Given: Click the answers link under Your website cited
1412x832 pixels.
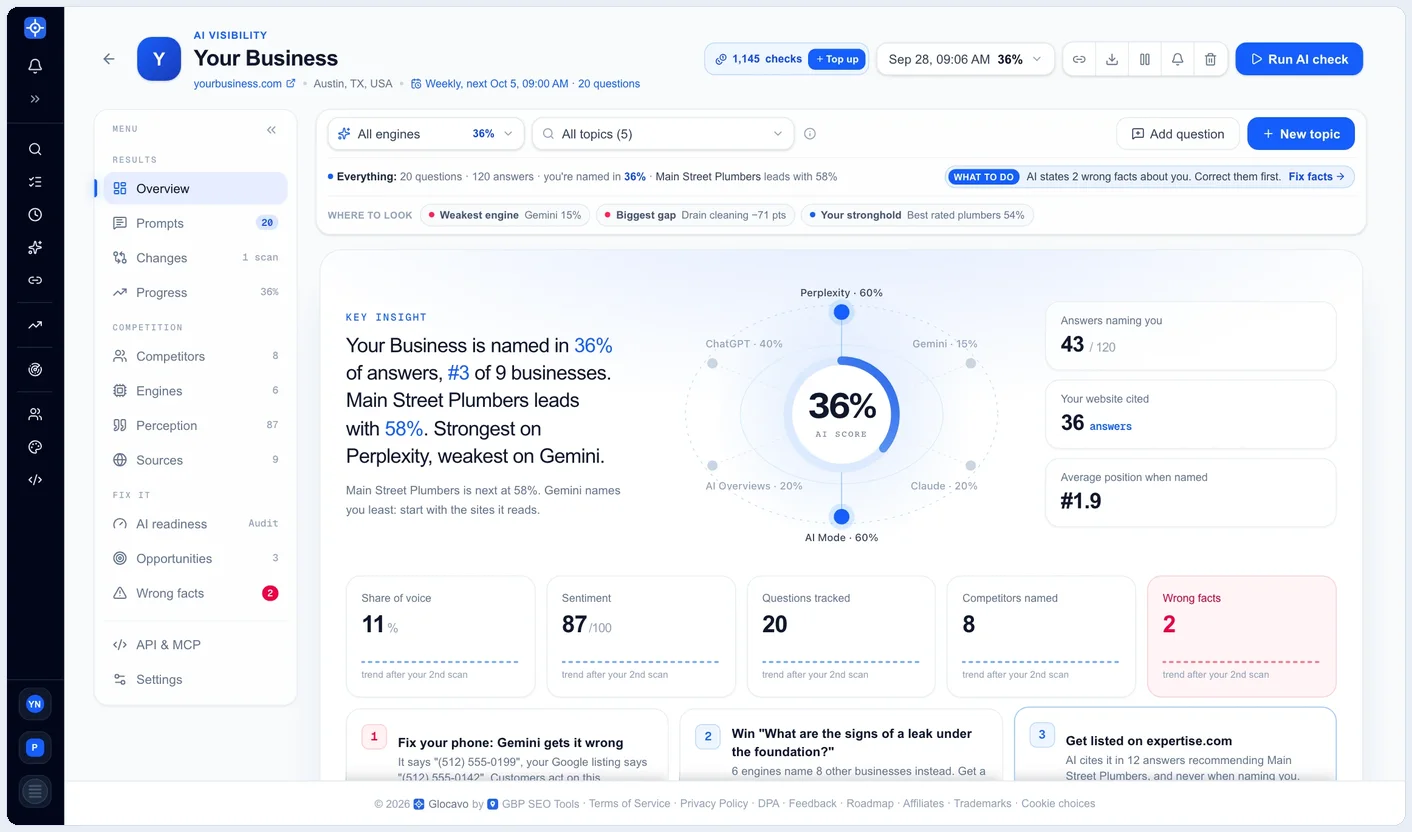Looking at the screenshot, I should tap(1111, 426).
